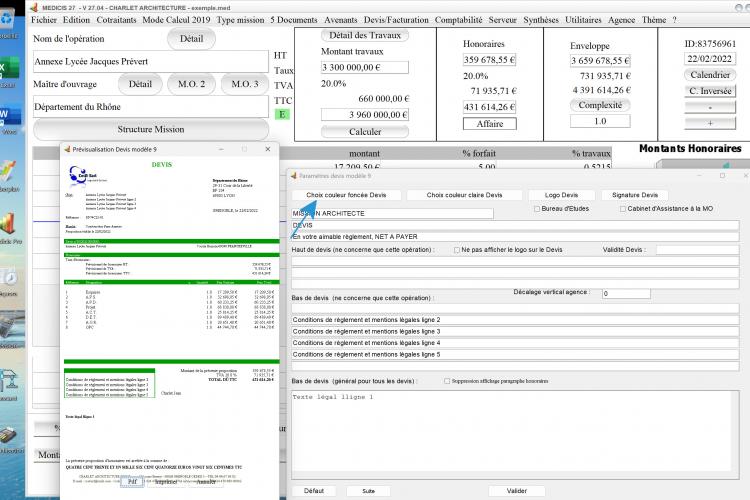750x500 pixels.
Task: Click Choix couleur claire Devis button
Action: 464,195
